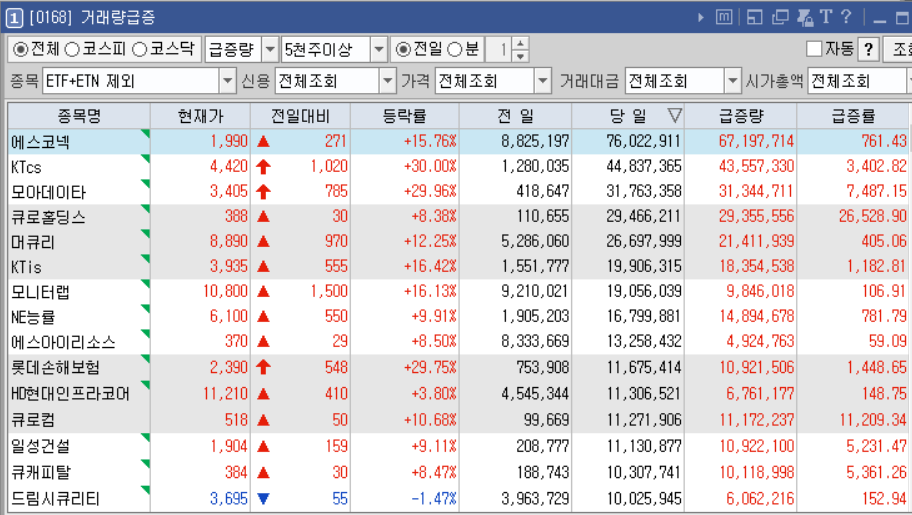The height and width of the screenshot is (515, 912).
Task: Decrease the minute stepper value
Action: click(x=521, y=56)
